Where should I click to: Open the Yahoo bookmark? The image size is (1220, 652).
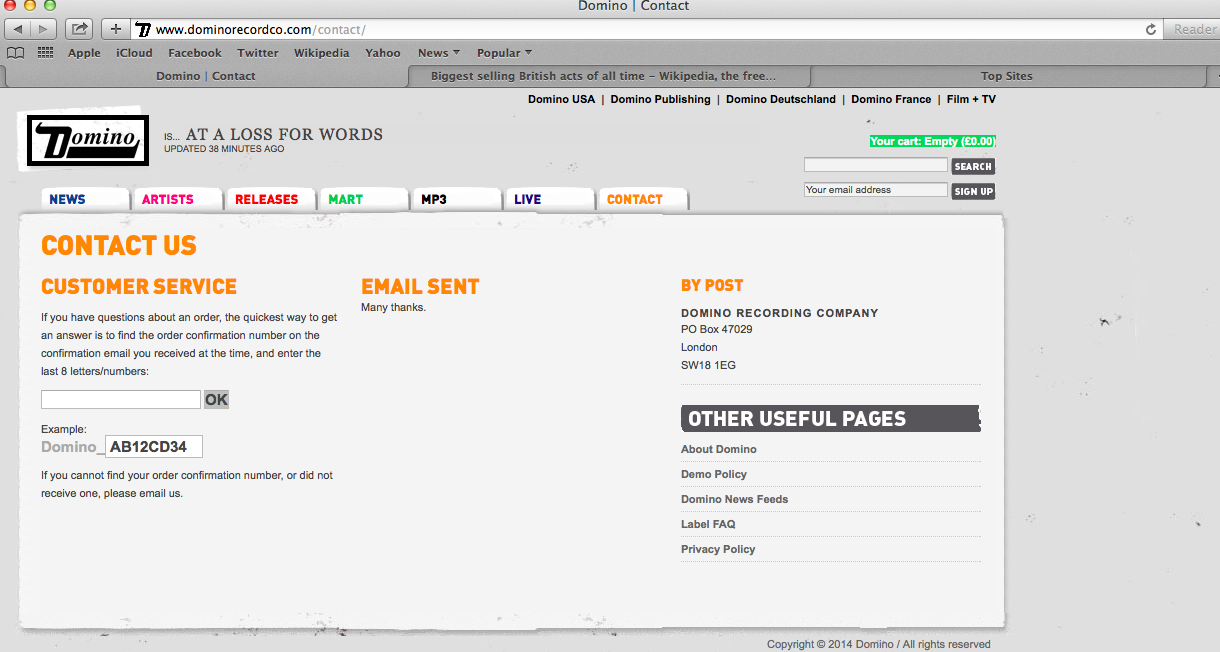pyautogui.click(x=383, y=53)
